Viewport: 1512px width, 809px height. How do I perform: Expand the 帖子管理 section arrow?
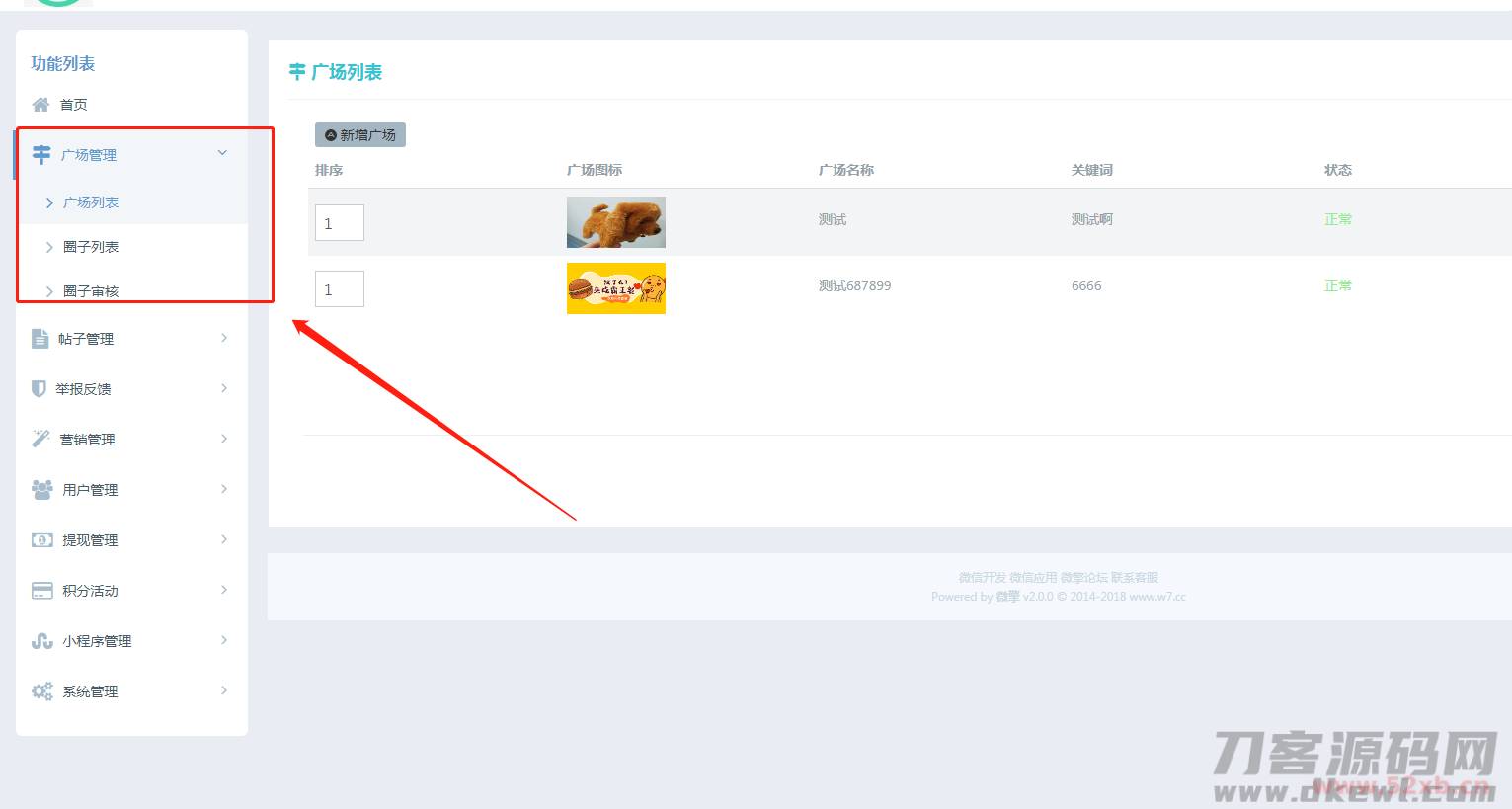[x=224, y=338]
